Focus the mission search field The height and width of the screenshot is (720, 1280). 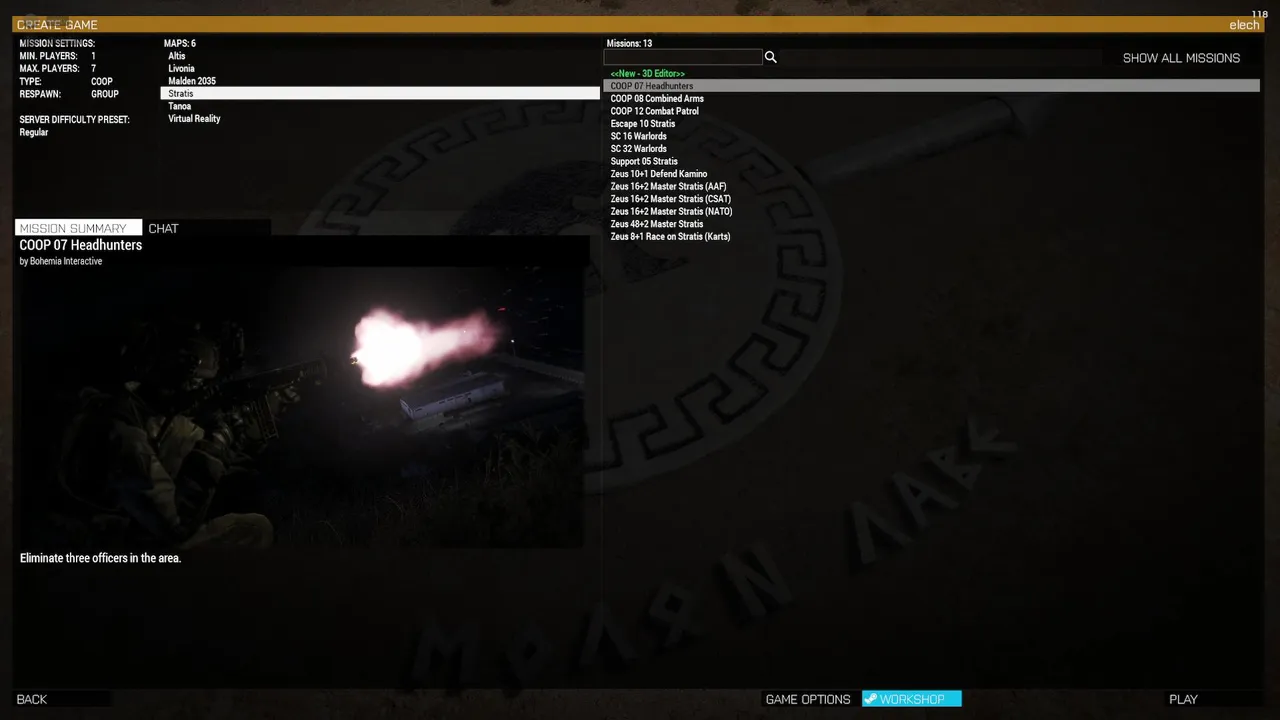click(x=683, y=57)
